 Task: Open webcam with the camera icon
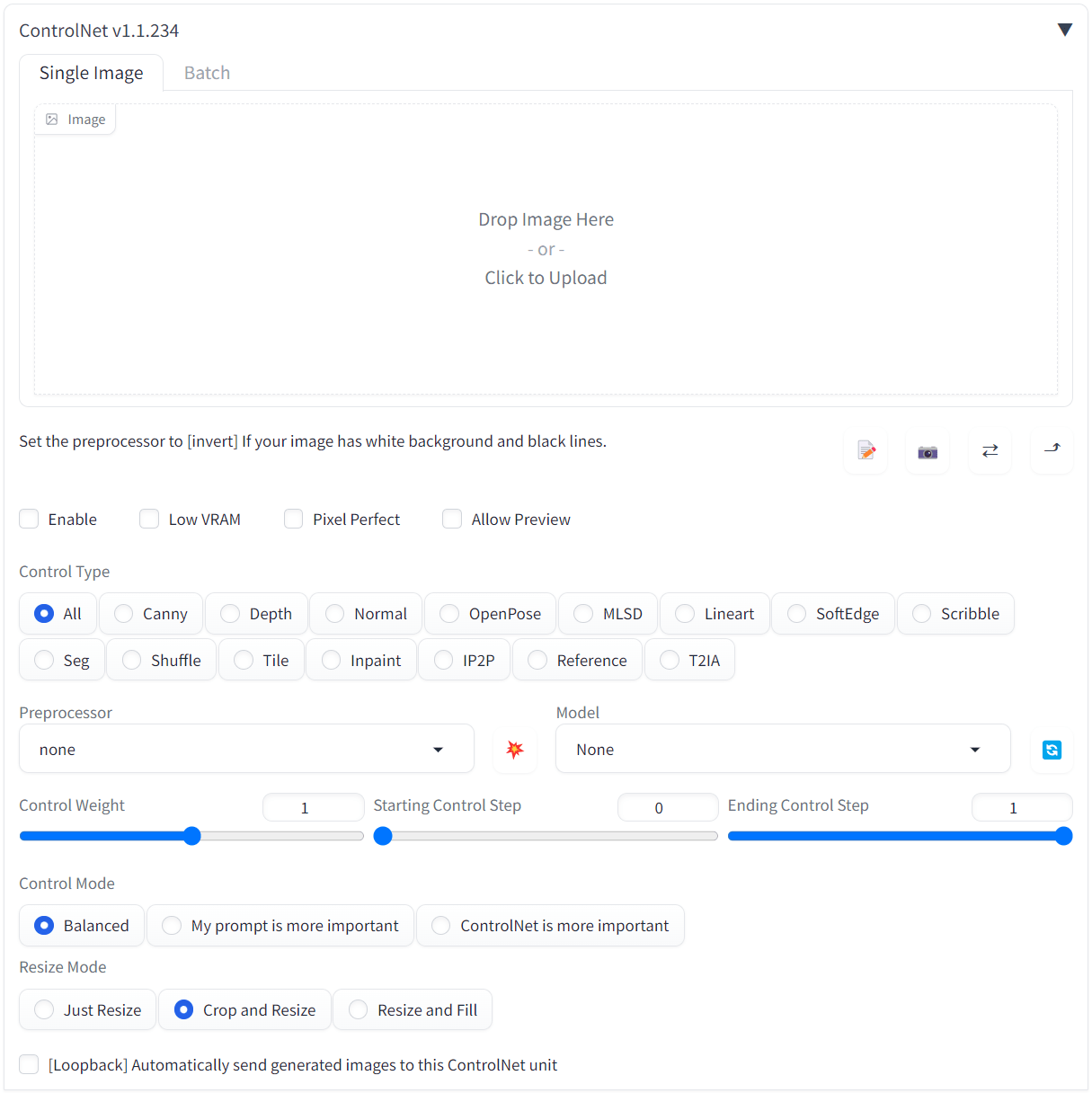928,450
